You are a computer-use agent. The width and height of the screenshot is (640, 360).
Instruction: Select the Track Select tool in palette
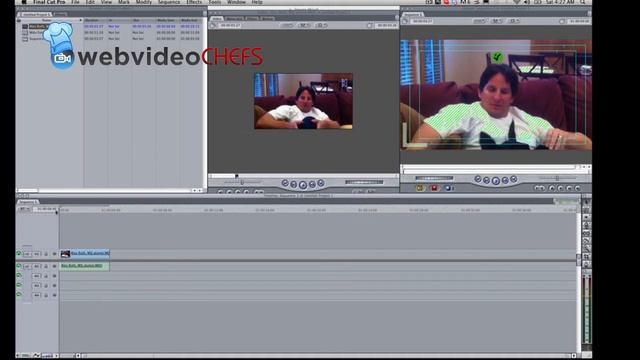[x=587, y=218]
